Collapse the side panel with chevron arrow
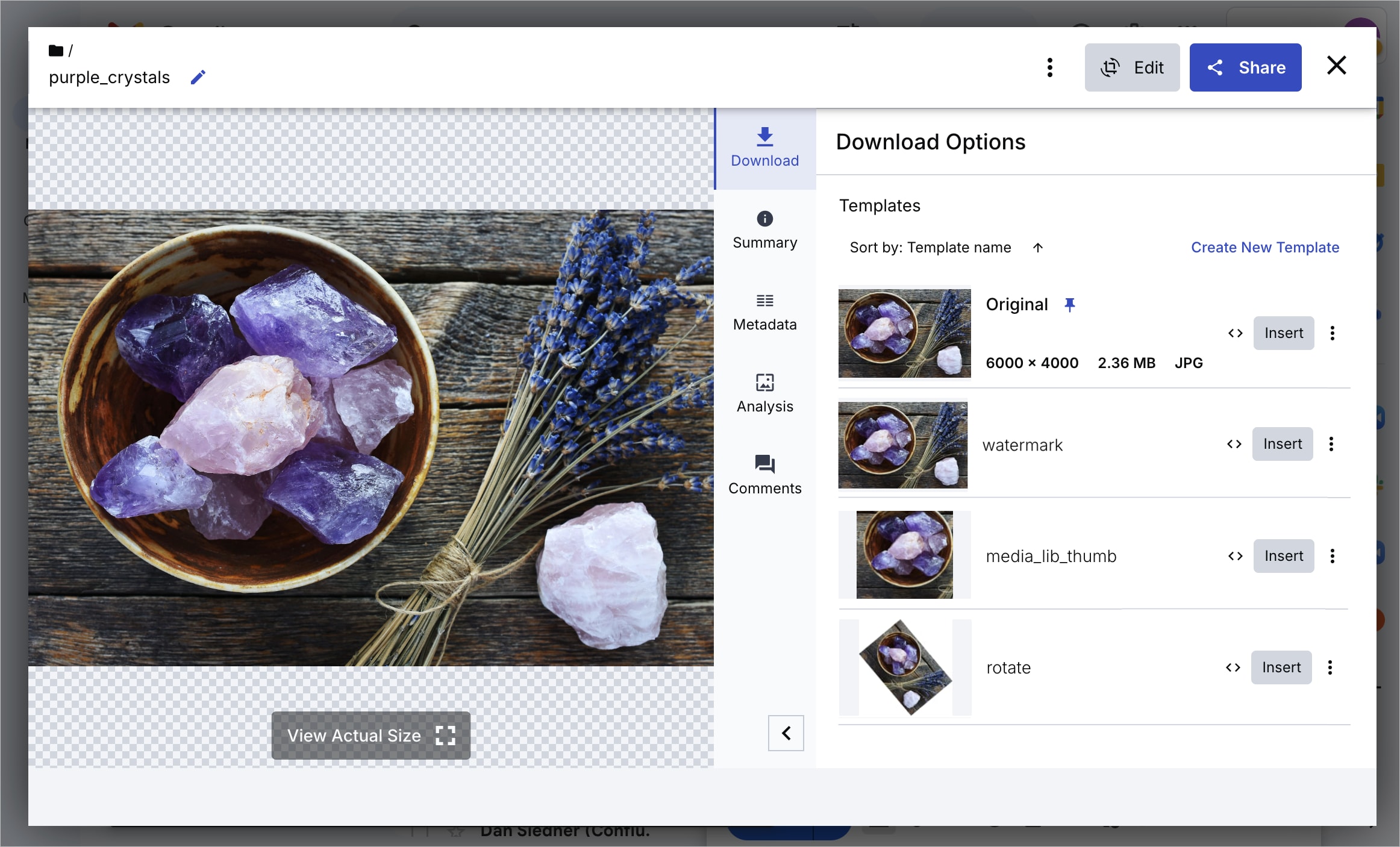 pos(786,733)
